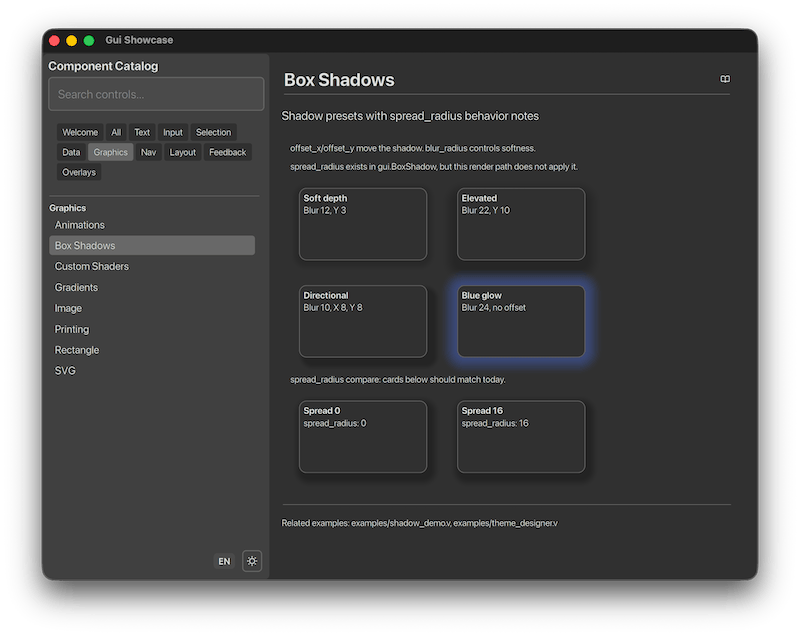Select the Text category tab
The height and width of the screenshot is (636, 800).
[x=142, y=132]
